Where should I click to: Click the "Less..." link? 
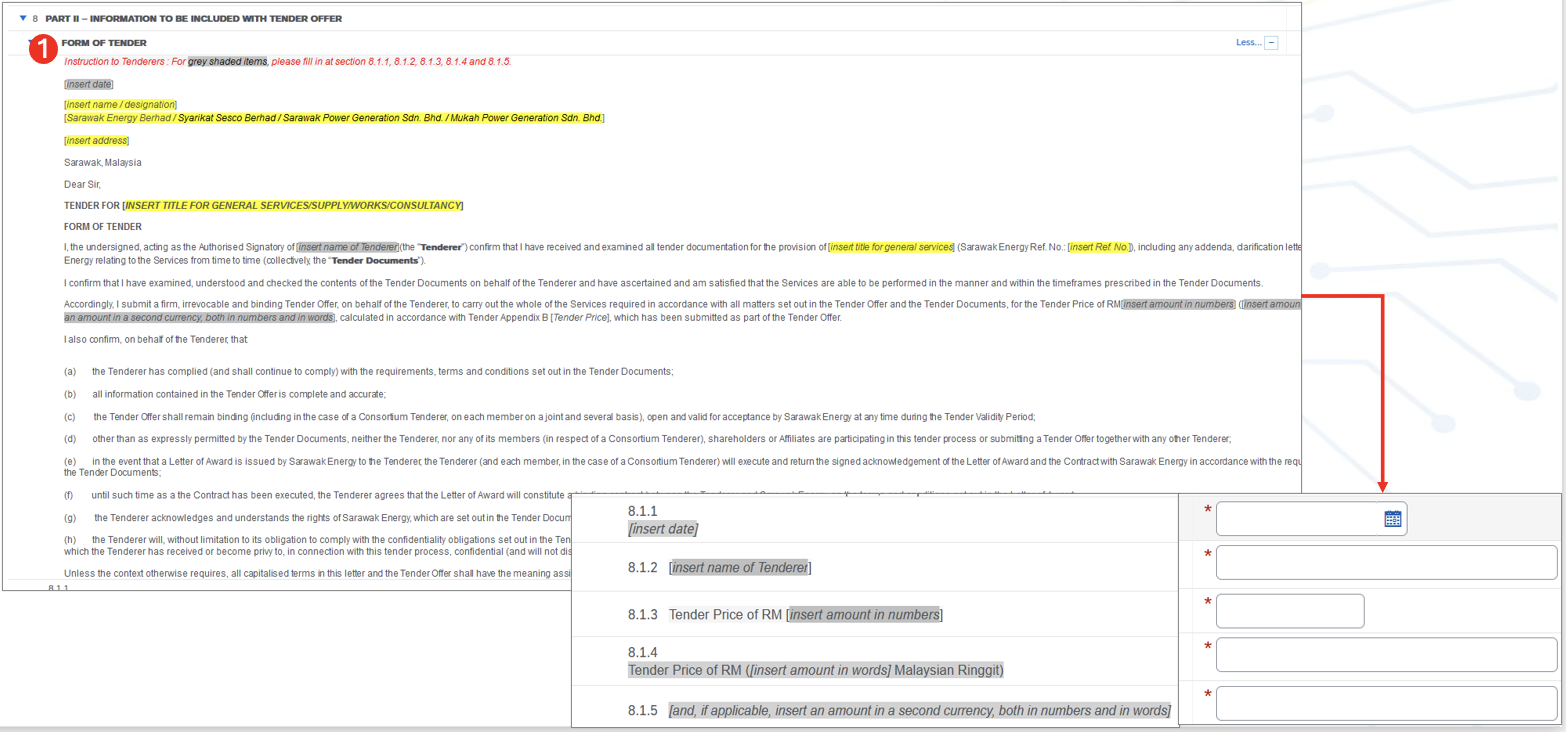click(1248, 43)
